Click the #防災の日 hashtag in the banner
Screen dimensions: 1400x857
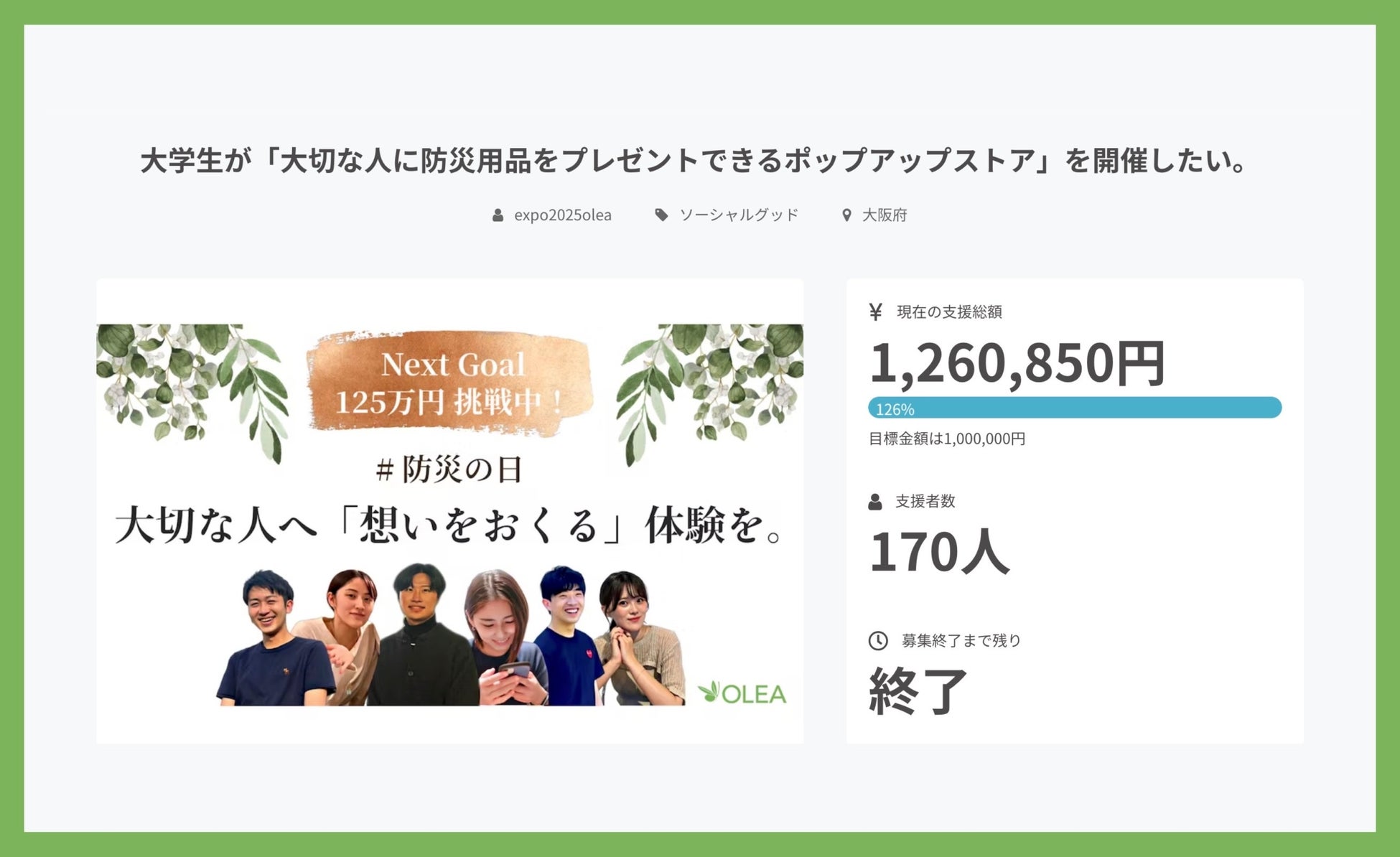(x=449, y=470)
